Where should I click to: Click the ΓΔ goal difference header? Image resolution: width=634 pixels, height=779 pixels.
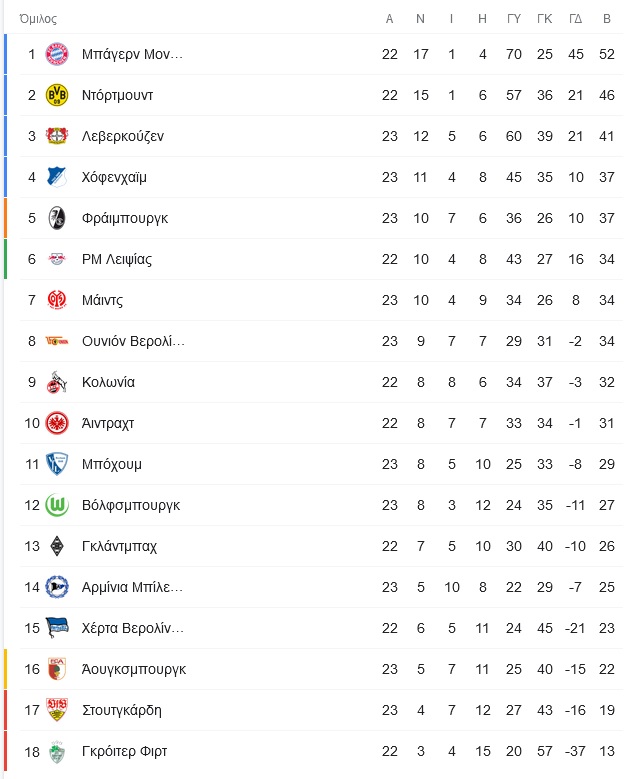tap(575, 19)
